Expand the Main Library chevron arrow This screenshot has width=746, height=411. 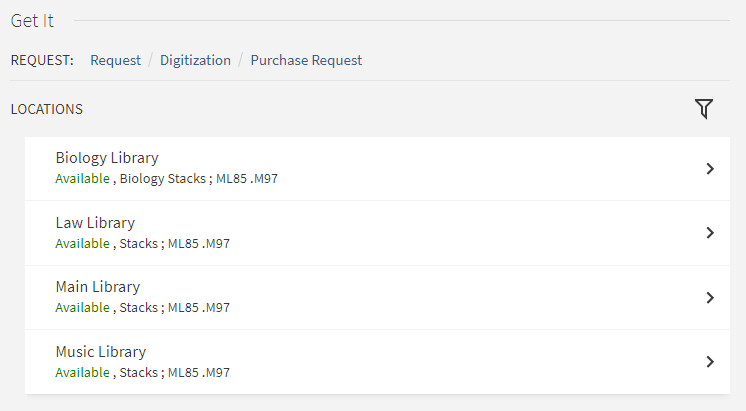710,298
